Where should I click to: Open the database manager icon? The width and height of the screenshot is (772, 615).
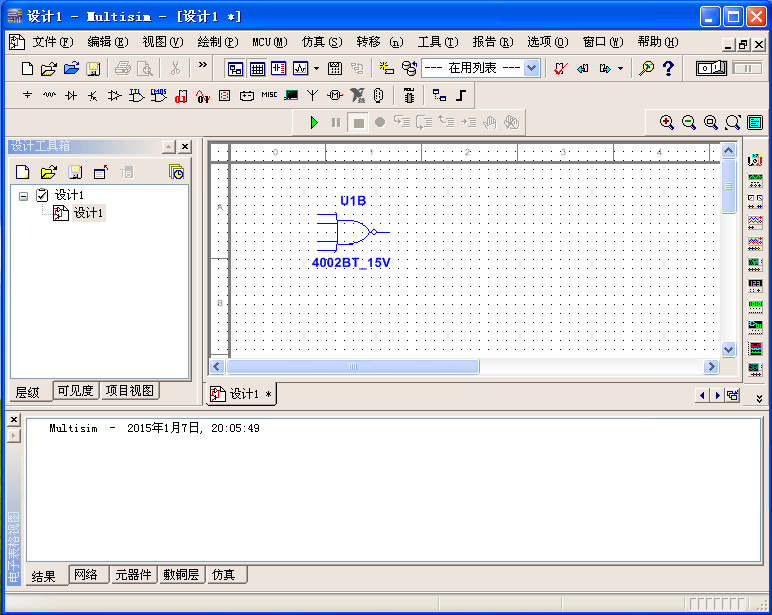coord(409,68)
